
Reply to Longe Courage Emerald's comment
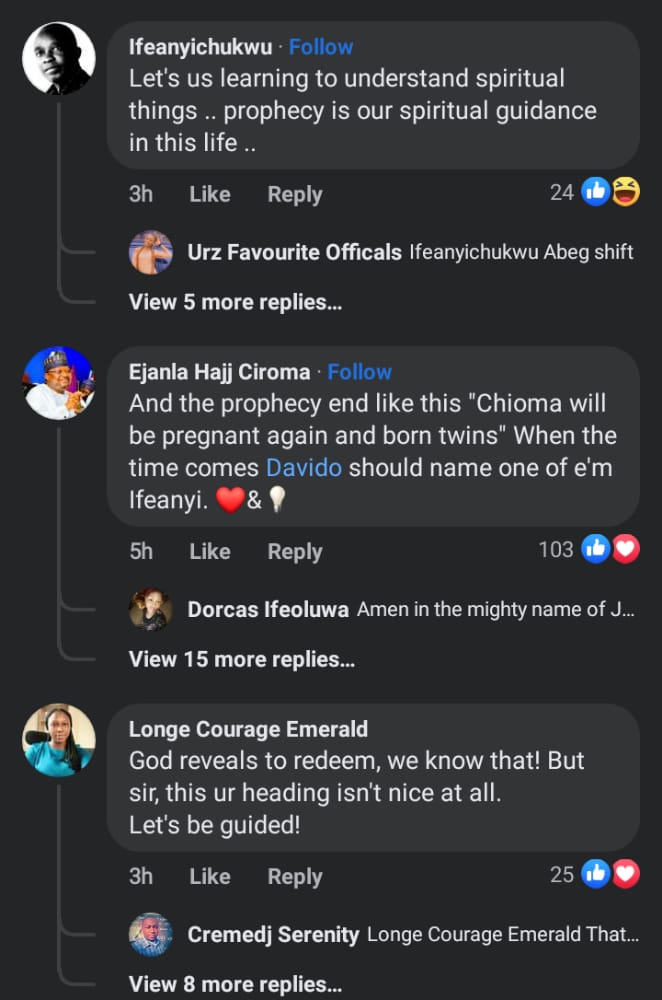tap(294, 877)
